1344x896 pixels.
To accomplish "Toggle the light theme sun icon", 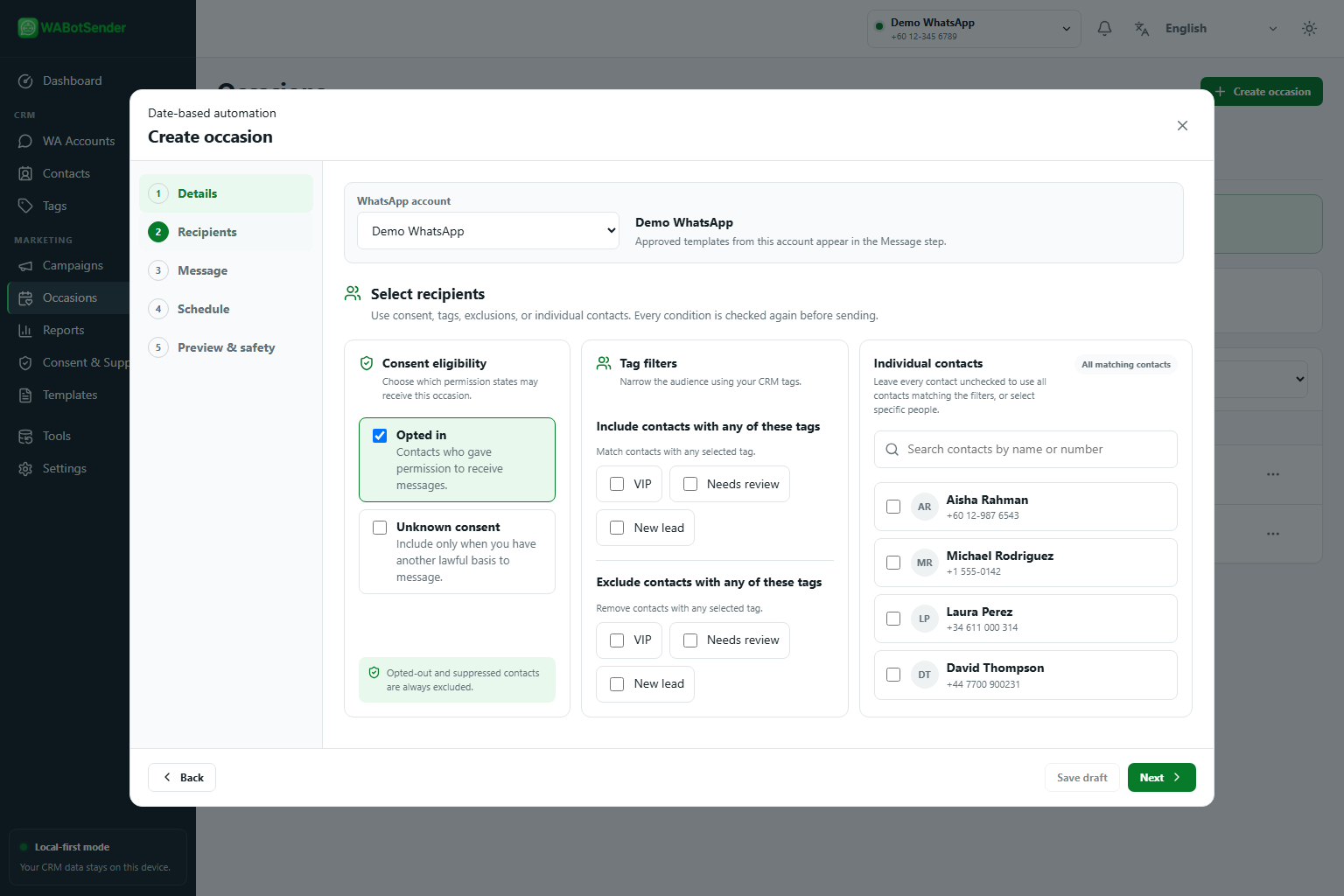I will click(1309, 29).
